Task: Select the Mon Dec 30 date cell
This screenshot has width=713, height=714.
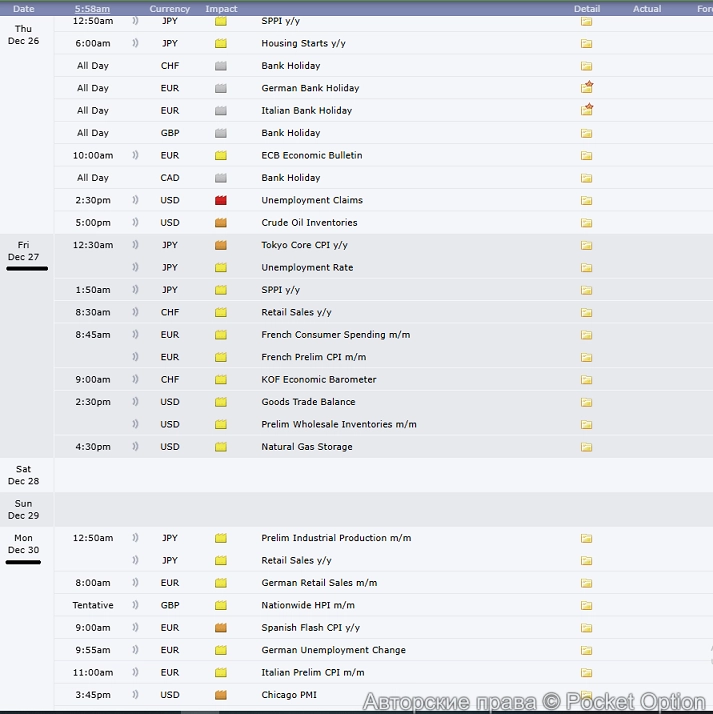Action: pos(23,544)
